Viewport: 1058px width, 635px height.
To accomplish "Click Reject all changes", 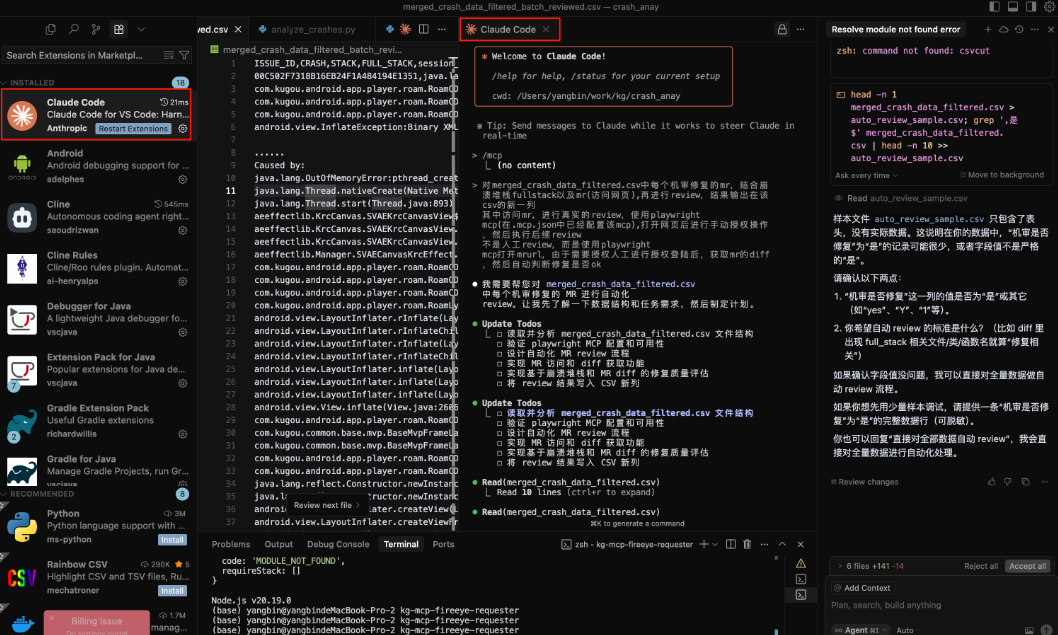I will tap(980, 566).
